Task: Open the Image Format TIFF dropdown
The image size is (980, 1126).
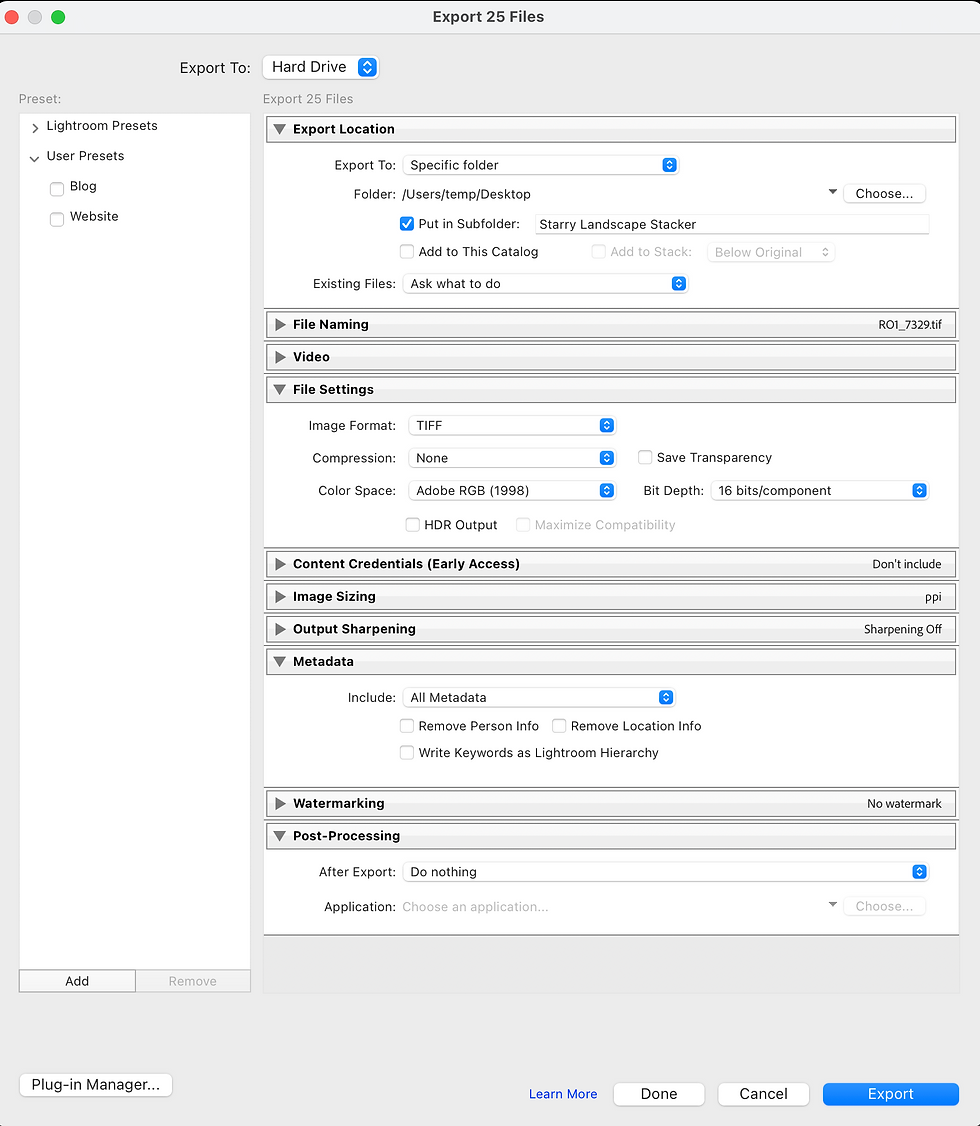Action: tap(511, 425)
